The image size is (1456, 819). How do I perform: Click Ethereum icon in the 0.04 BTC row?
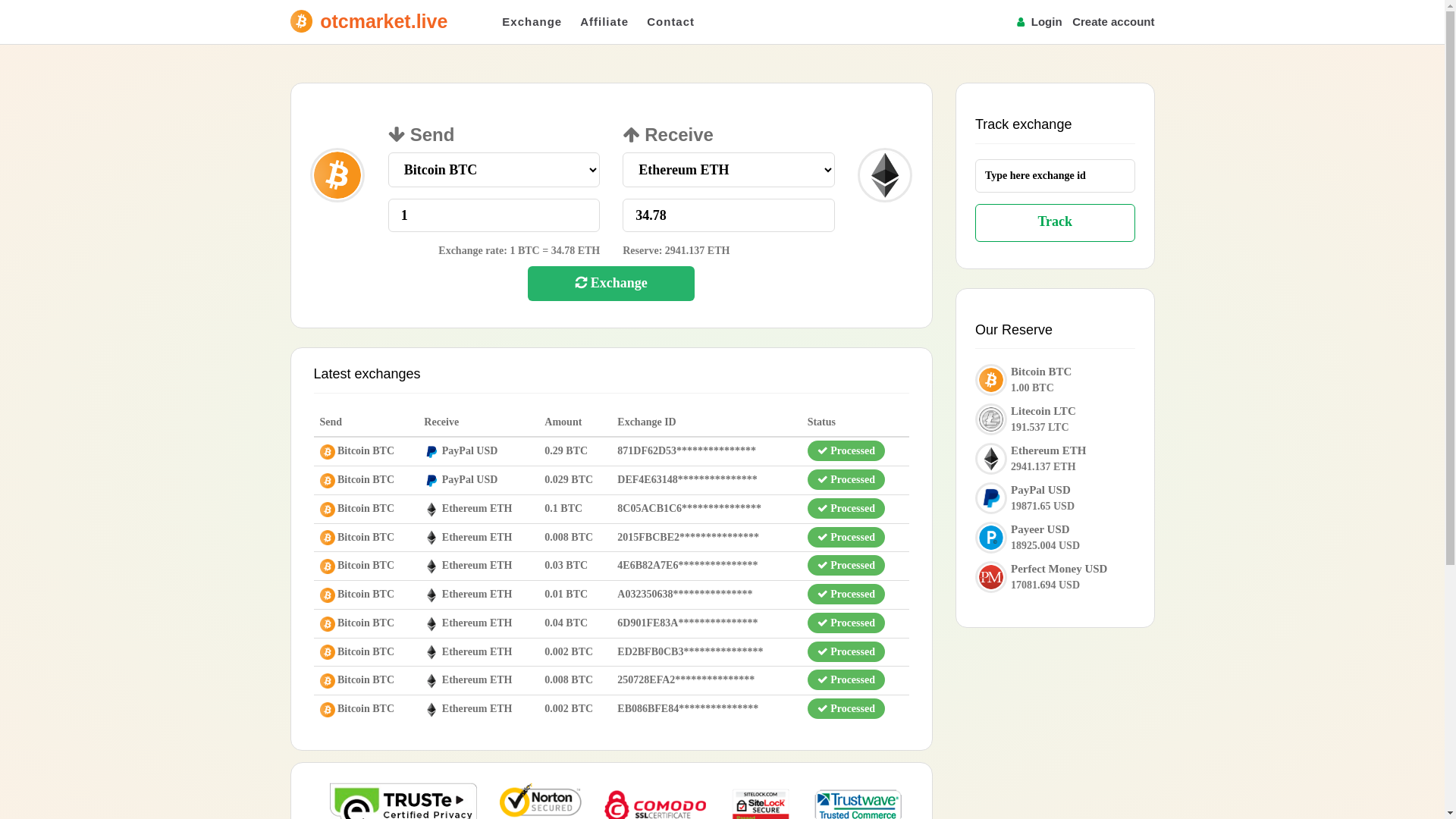click(x=431, y=624)
